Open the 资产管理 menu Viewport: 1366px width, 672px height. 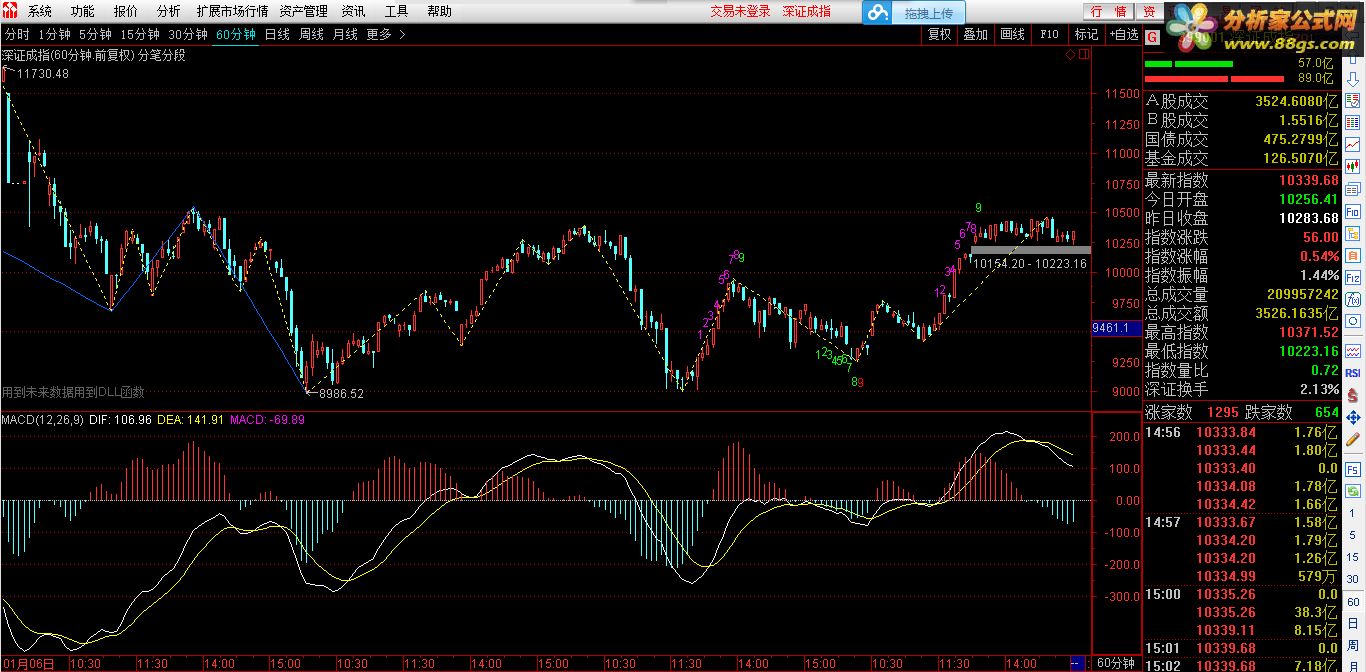pos(303,12)
